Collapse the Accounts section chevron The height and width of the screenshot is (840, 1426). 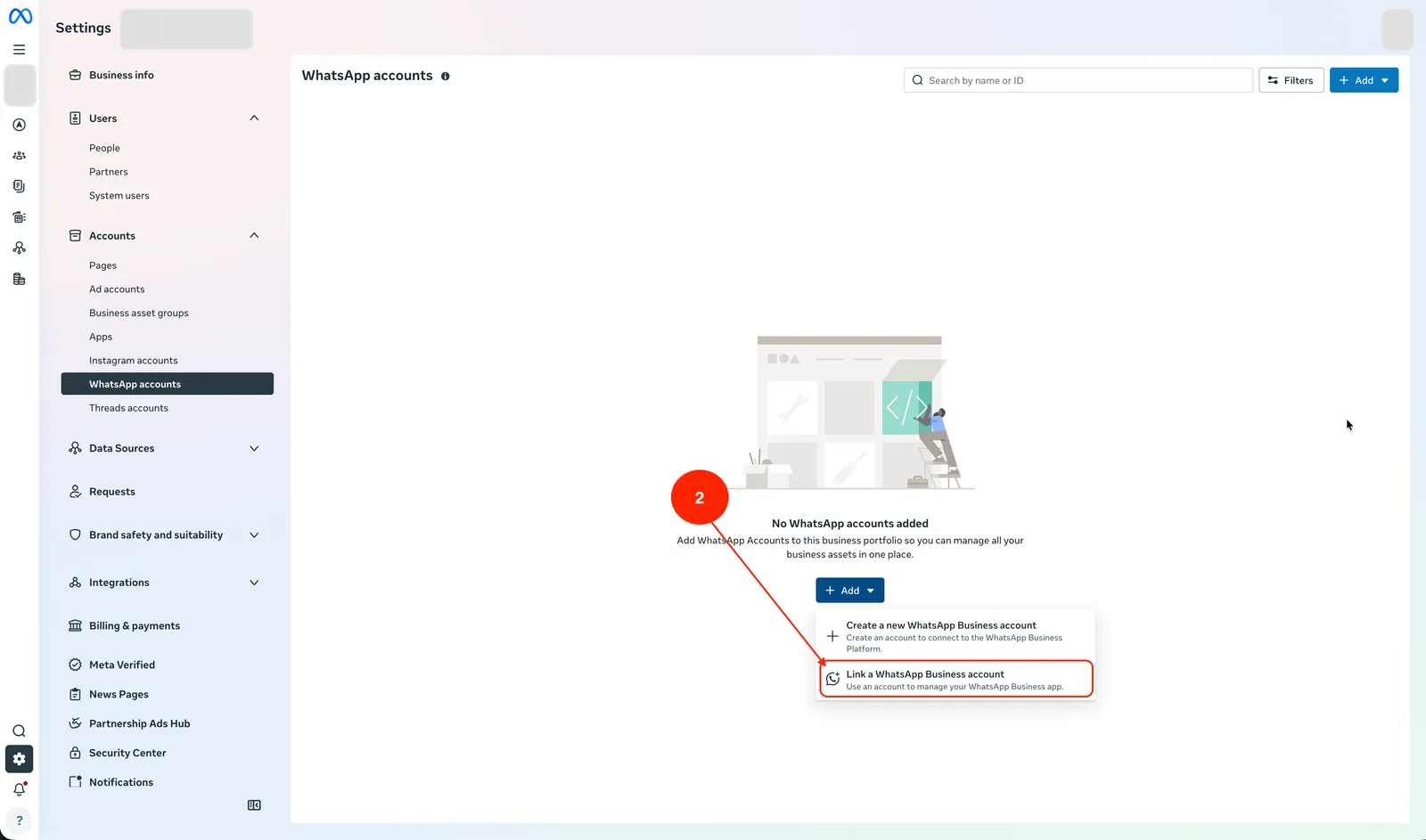point(254,235)
